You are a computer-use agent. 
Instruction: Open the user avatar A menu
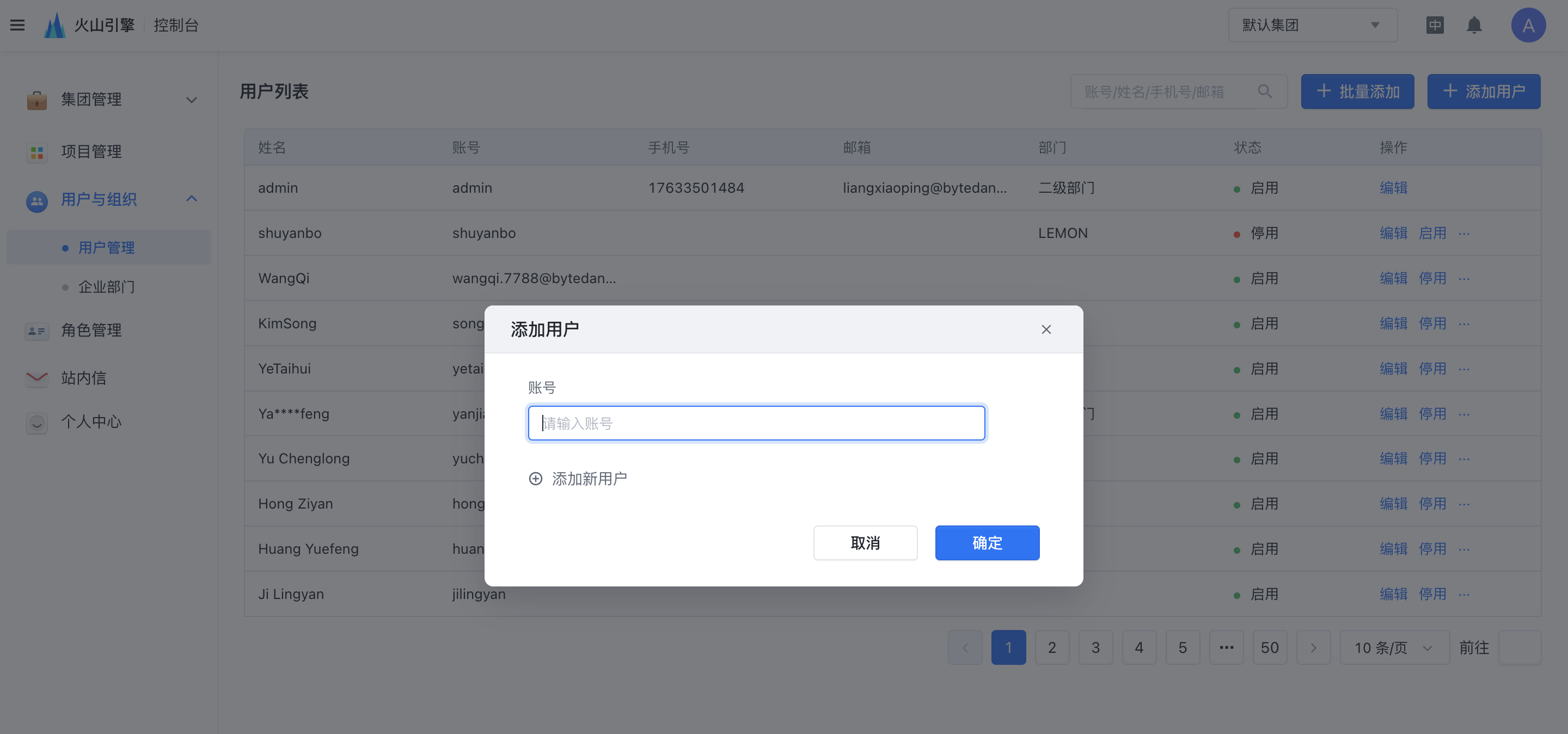(x=1528, y=25)
